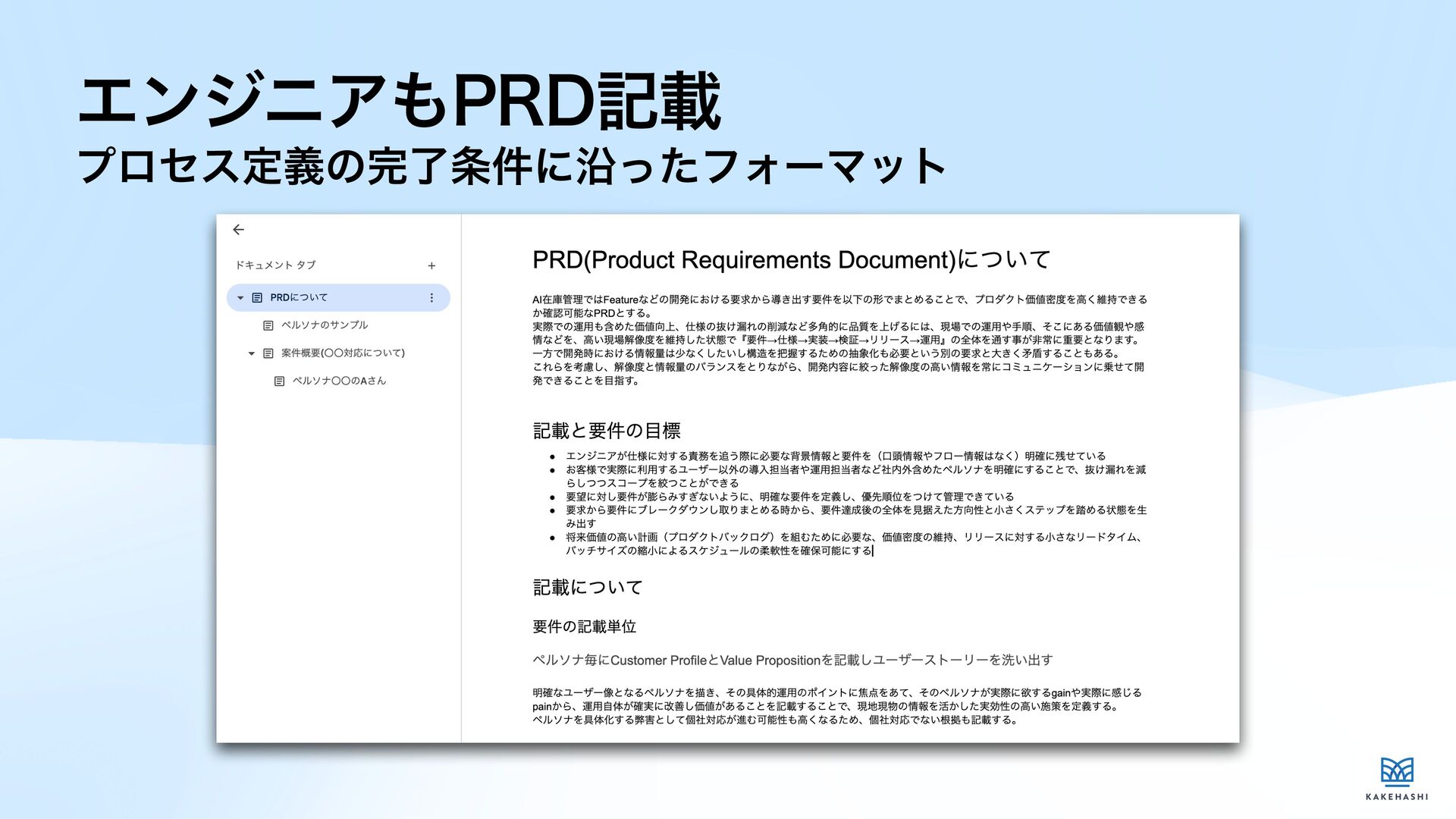Viewport: 1456px width, 819px height.
Task: Open the ペルソナ〇〇のAさん sub-tab
Action: point(339,381)
